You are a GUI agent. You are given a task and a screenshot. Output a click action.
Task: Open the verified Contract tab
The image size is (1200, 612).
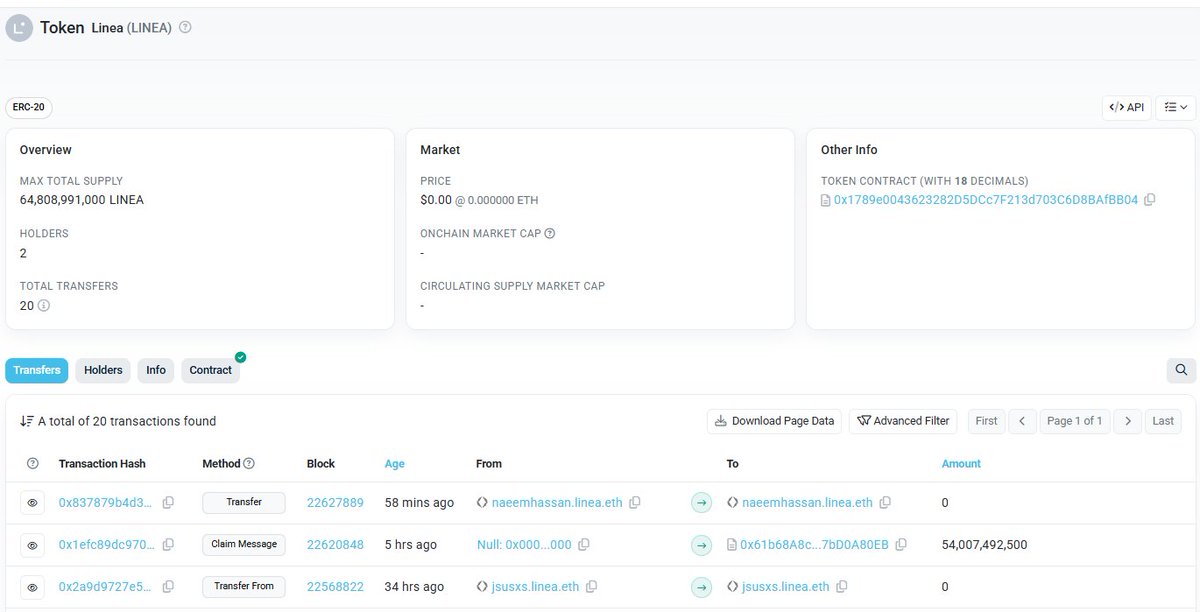pos(211,370)
